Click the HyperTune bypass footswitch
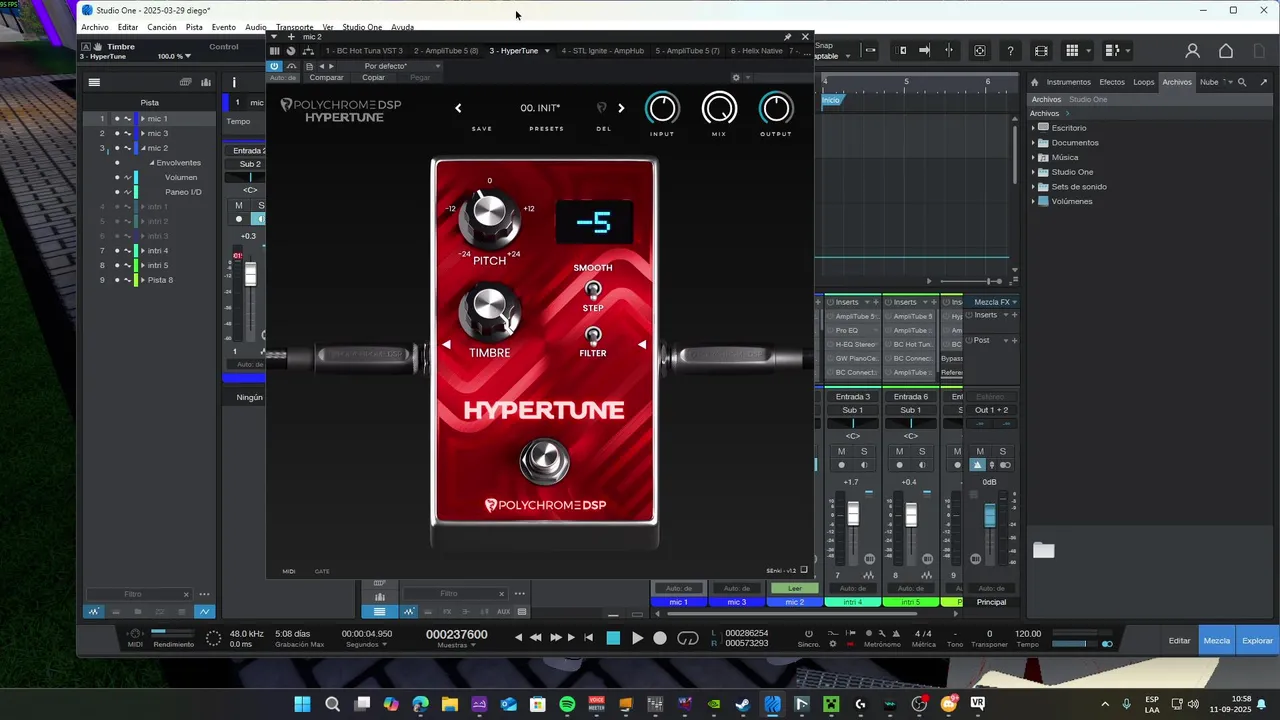This screenshot has width=1280, height=720. coord(545,461)
